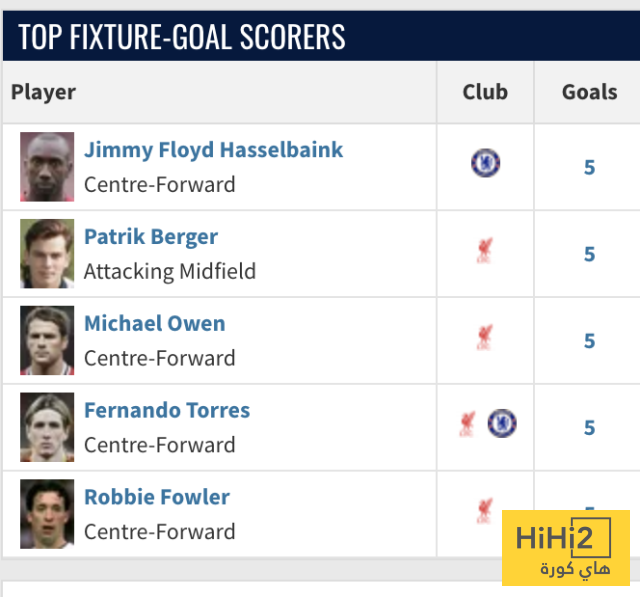Open Fernando Torres's profile photo
Screen dimensions: 640x597
(47, 428)
